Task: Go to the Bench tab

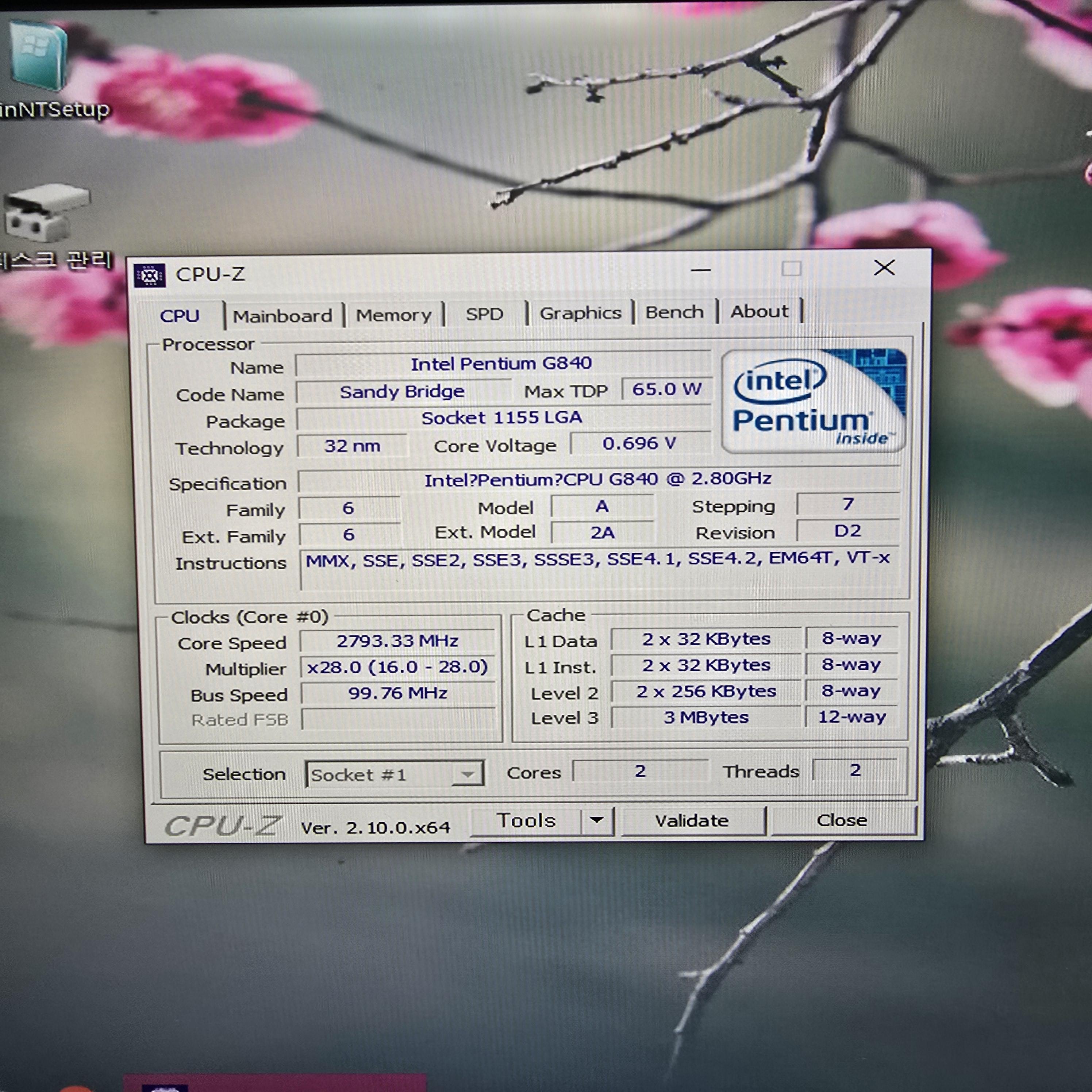Action: (x=674, y=312)
